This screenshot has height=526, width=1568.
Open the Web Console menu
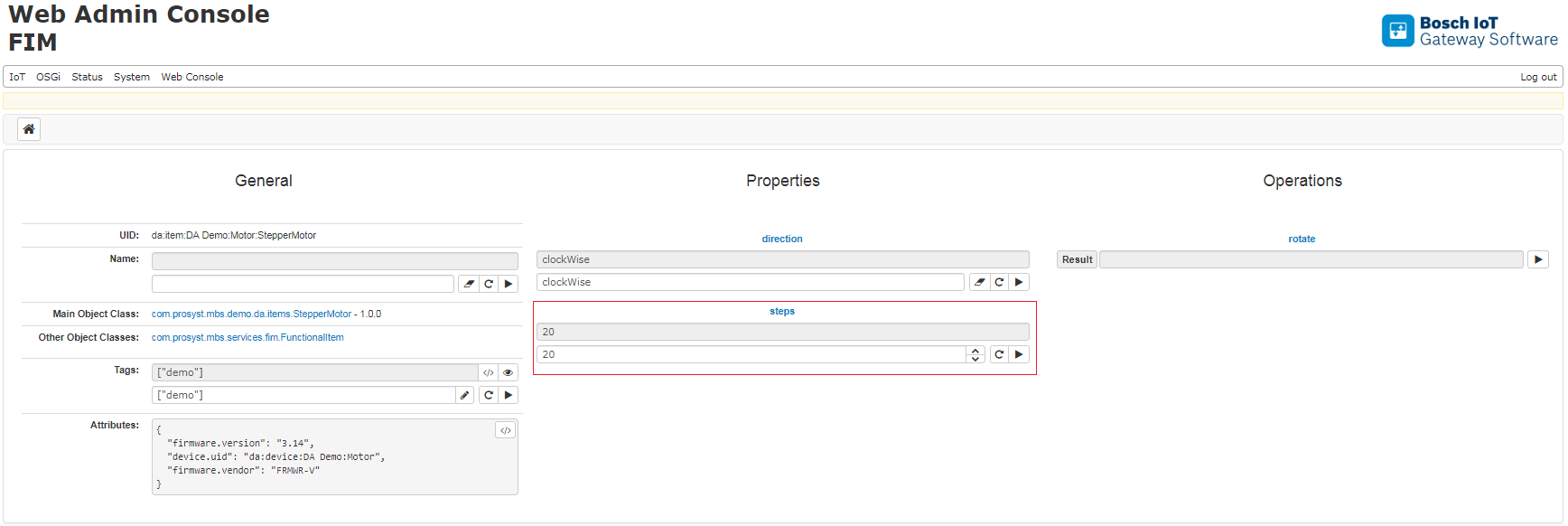coord(191,77)
